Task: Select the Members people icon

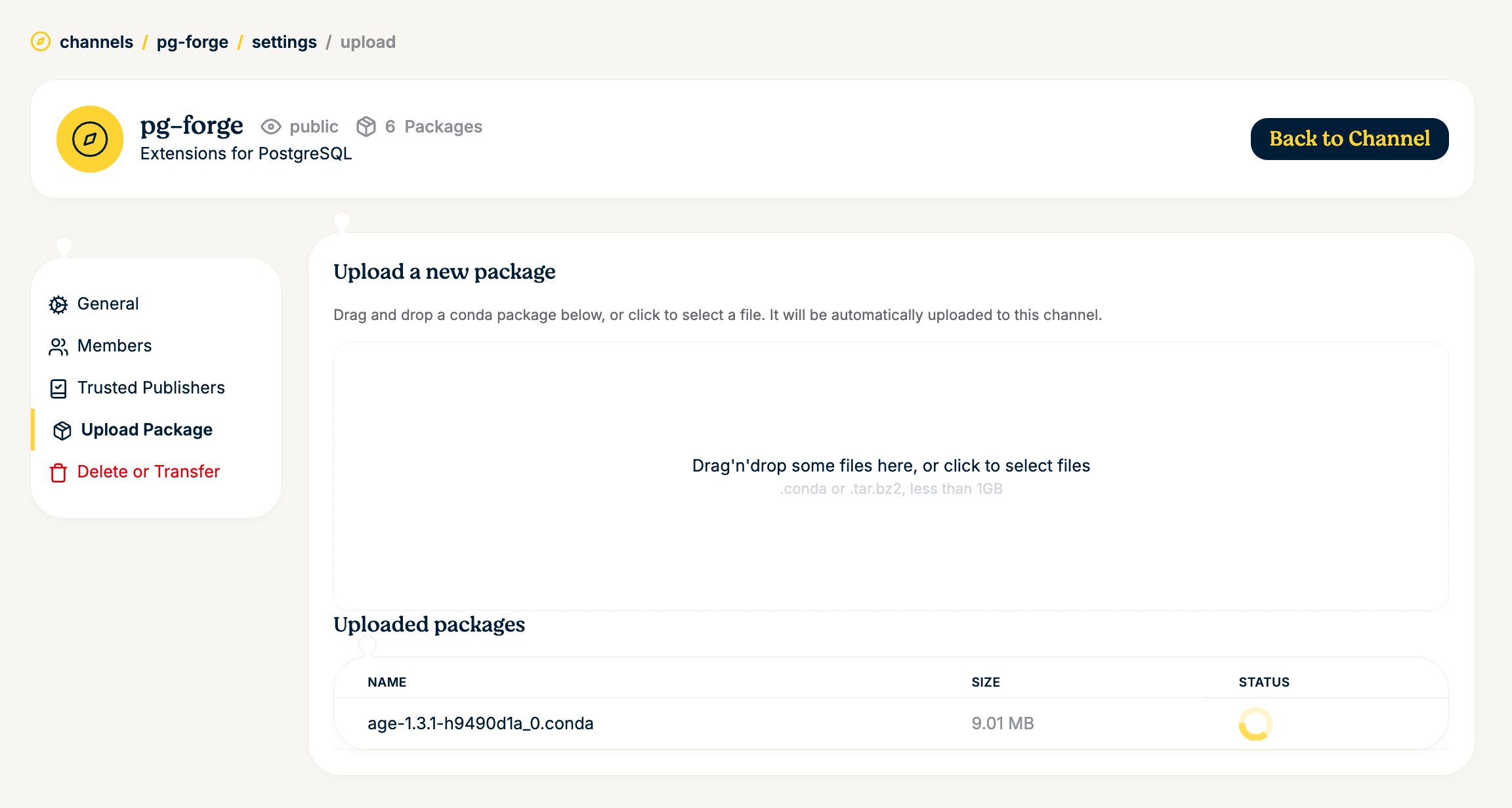Action: tap(58, 346)
